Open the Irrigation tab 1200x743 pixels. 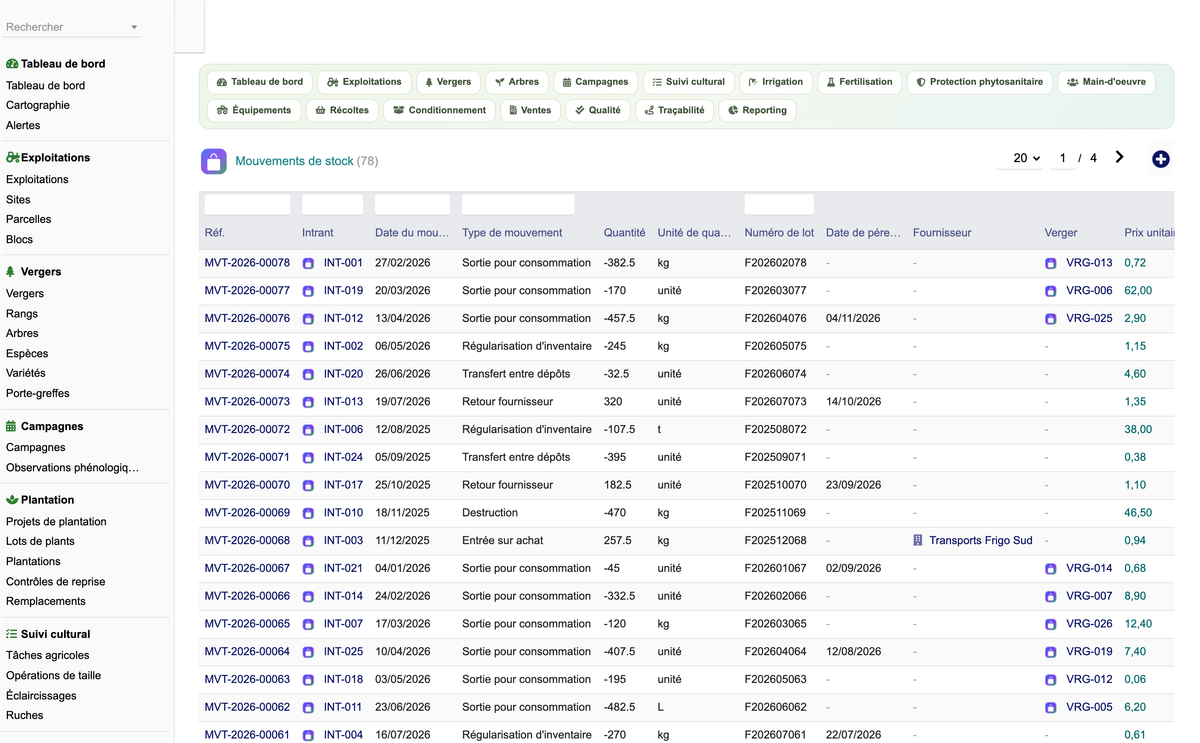click(x=776, y=82)
